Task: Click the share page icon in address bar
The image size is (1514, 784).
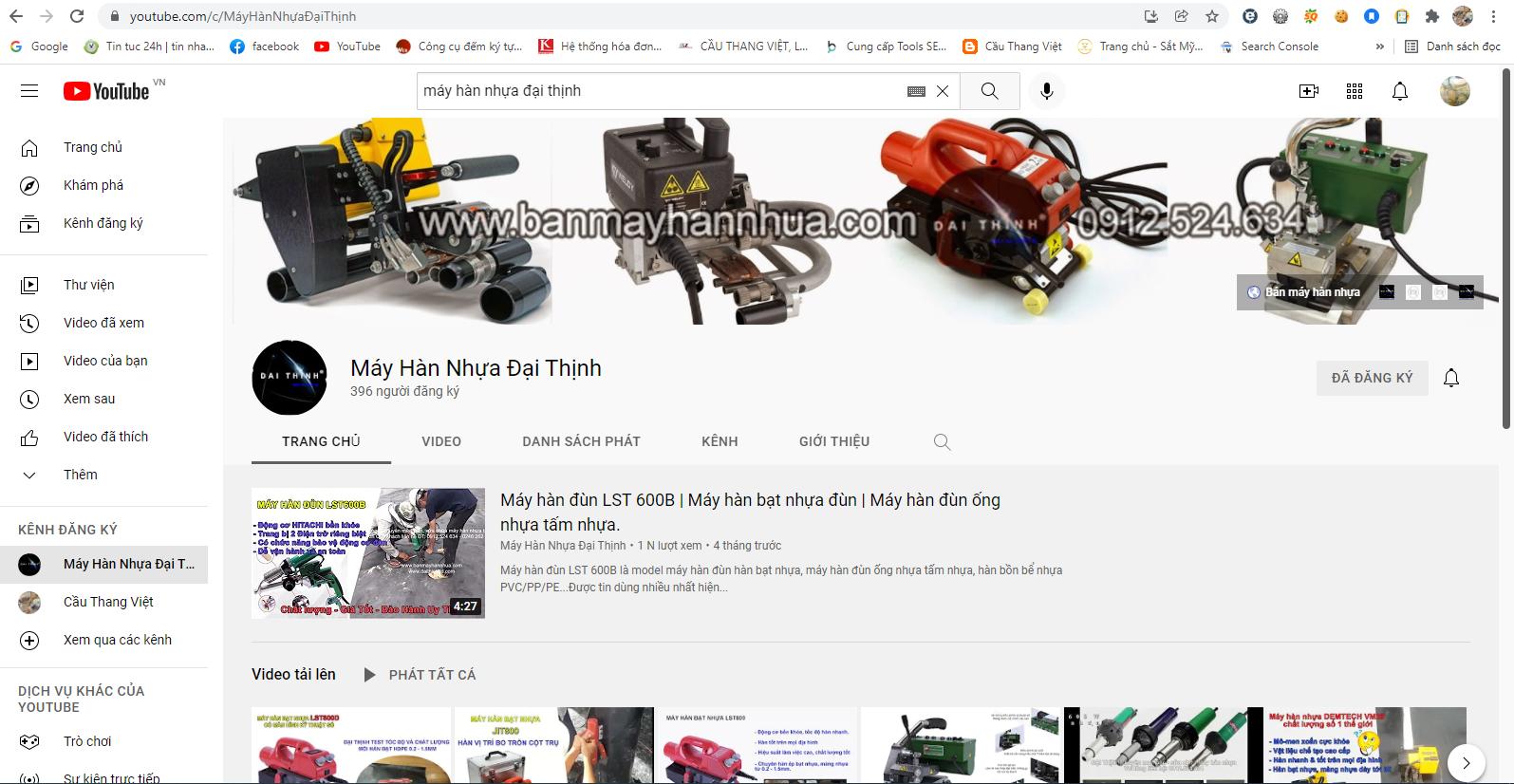Action: click(x=1182, y=16)
